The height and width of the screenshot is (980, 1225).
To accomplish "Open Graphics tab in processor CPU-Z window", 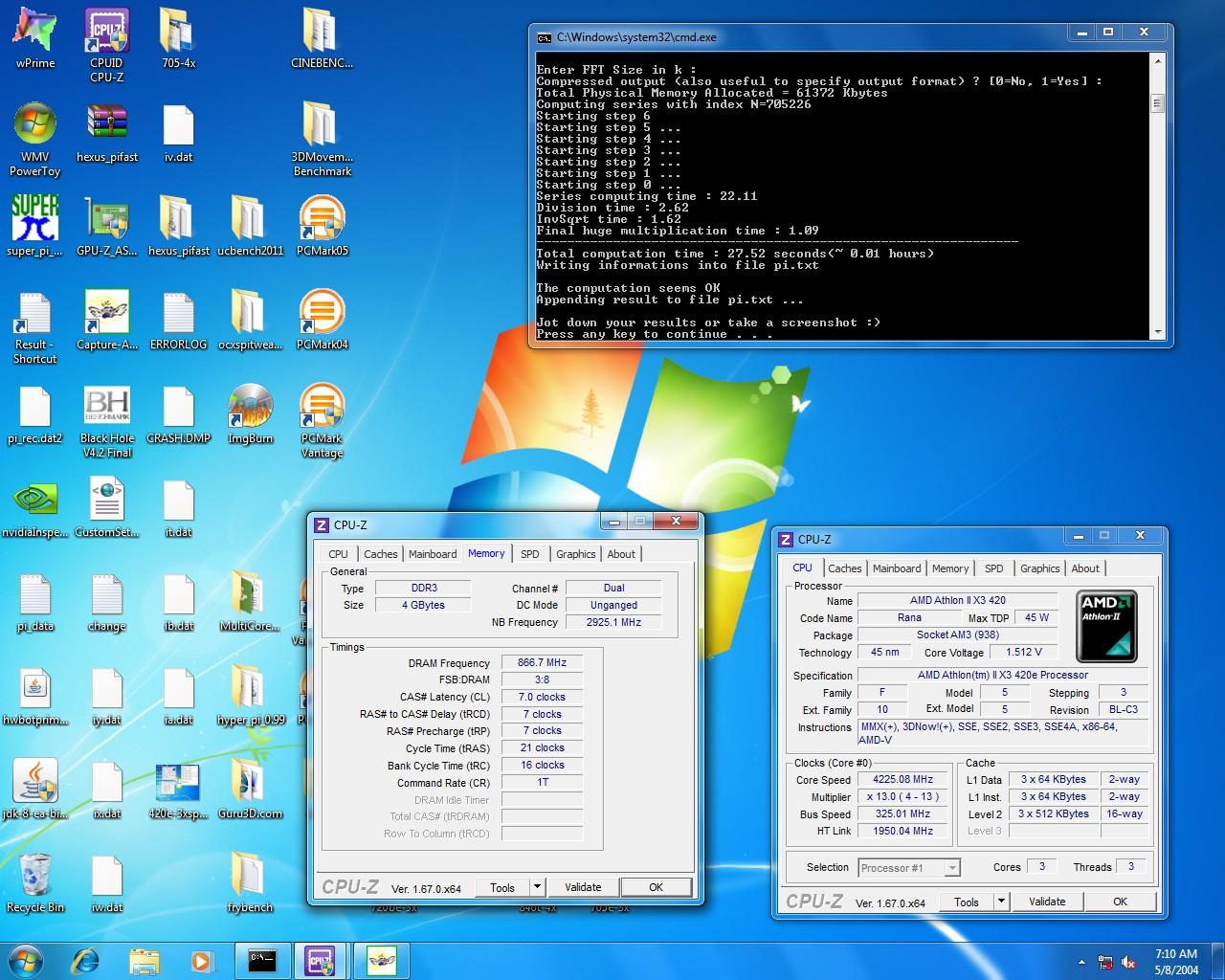I will (1039, 568).
